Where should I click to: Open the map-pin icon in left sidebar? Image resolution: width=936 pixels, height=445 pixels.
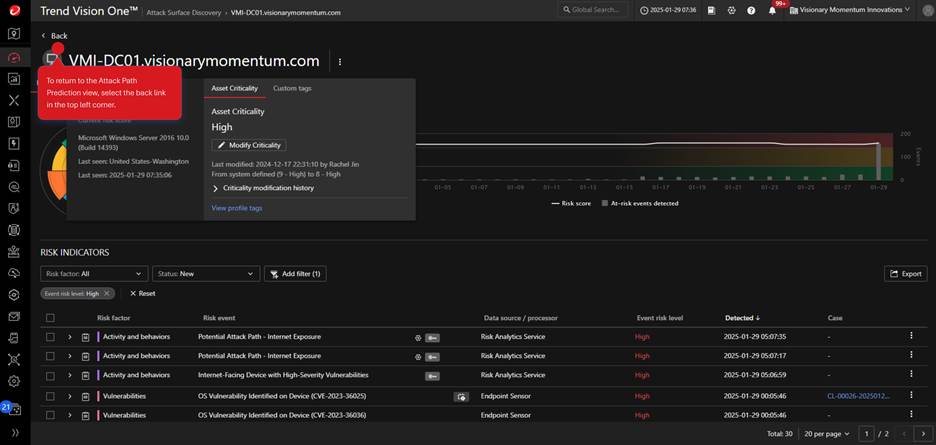click(14, 33)
